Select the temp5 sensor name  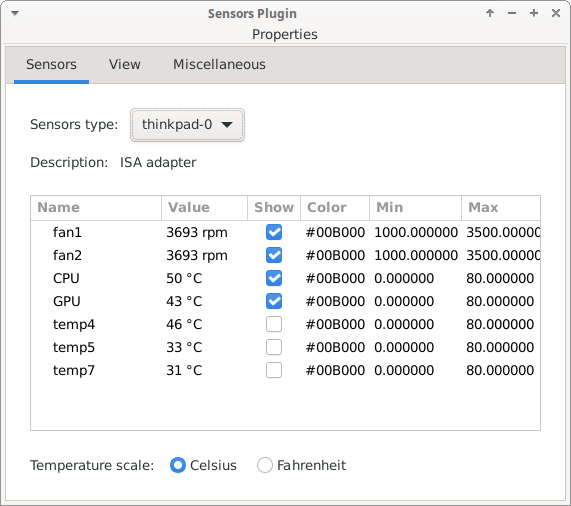click(x=74, y=347)
